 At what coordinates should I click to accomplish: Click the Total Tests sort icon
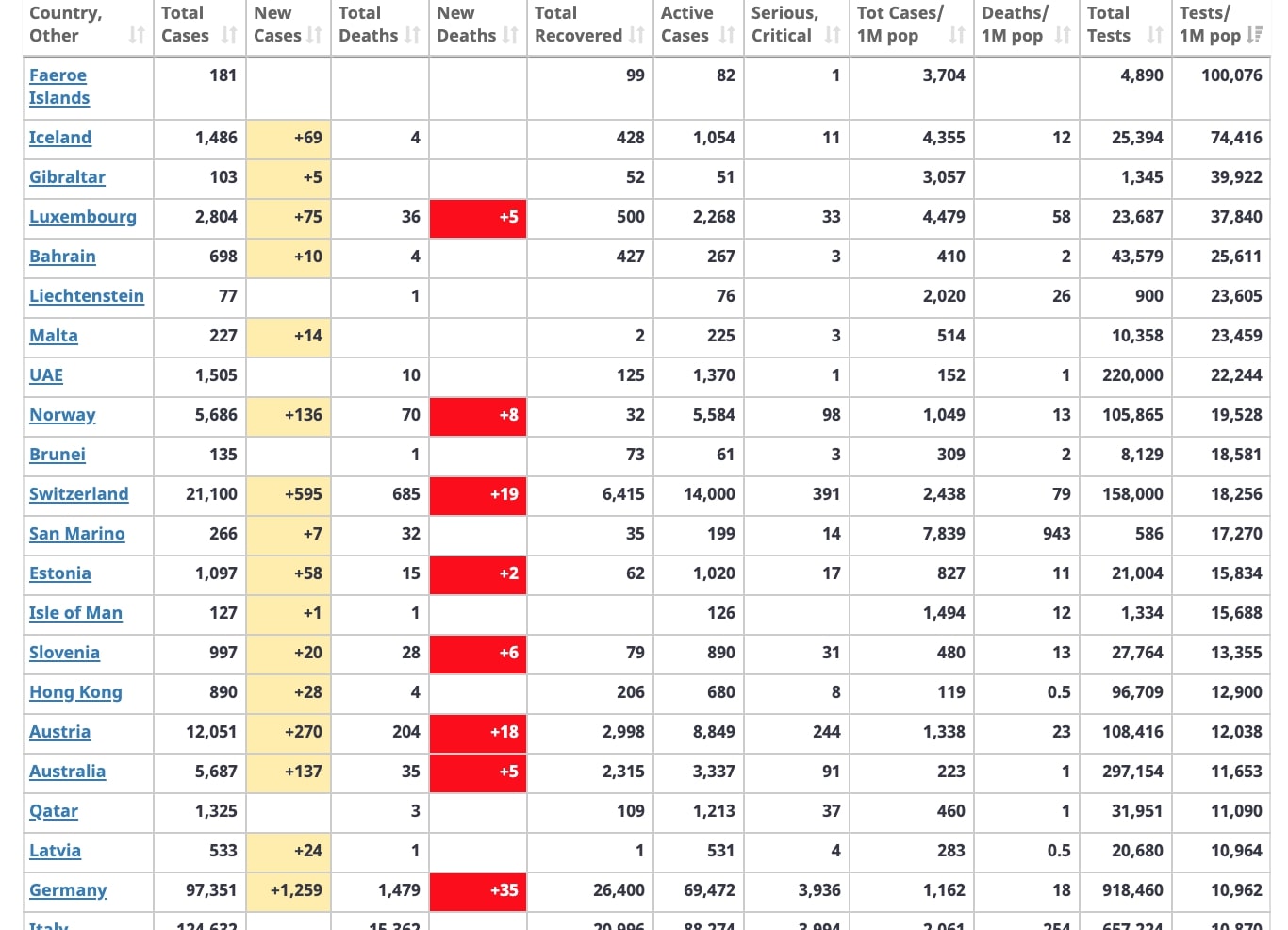pyautogui.click(x=1156, y=36)
